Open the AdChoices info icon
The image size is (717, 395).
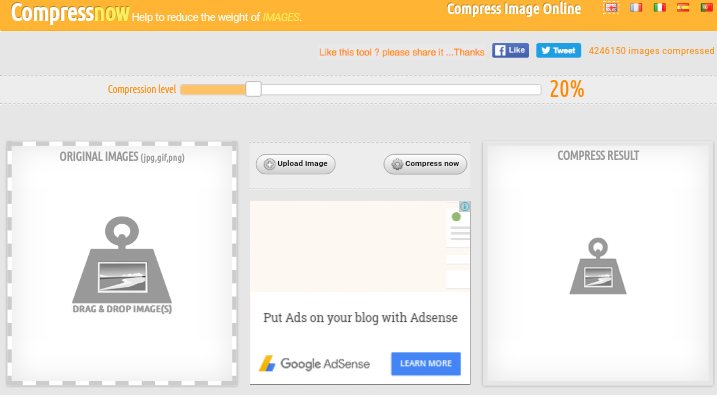465,207
